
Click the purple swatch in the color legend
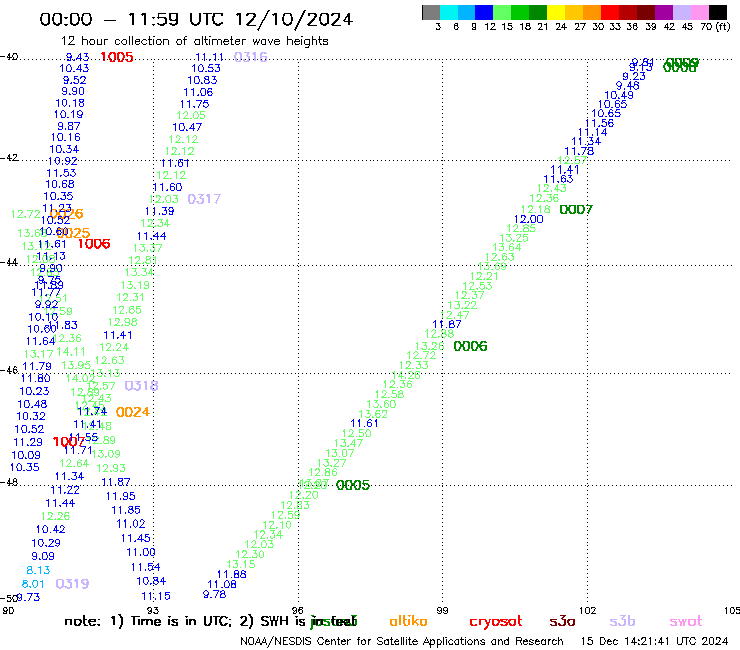click(x=663, y=12)
